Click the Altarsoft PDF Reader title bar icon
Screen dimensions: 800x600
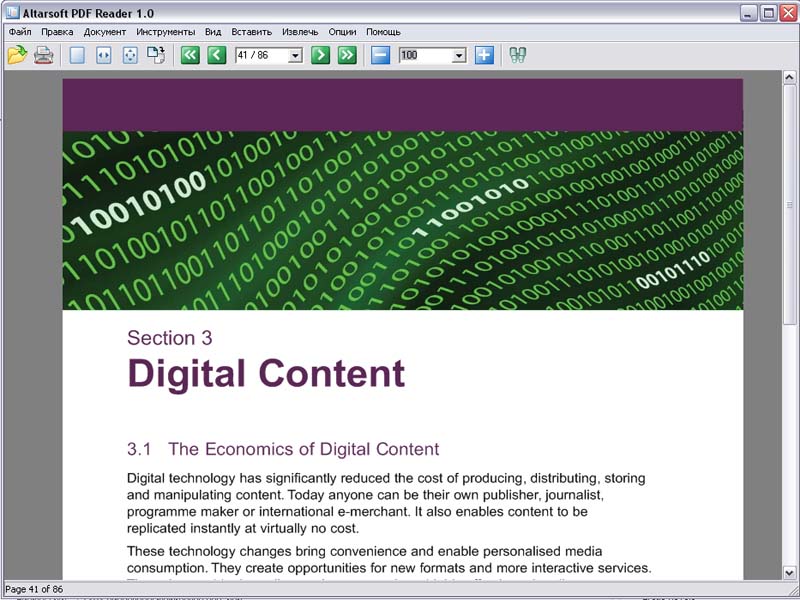(x=13, y=12)
